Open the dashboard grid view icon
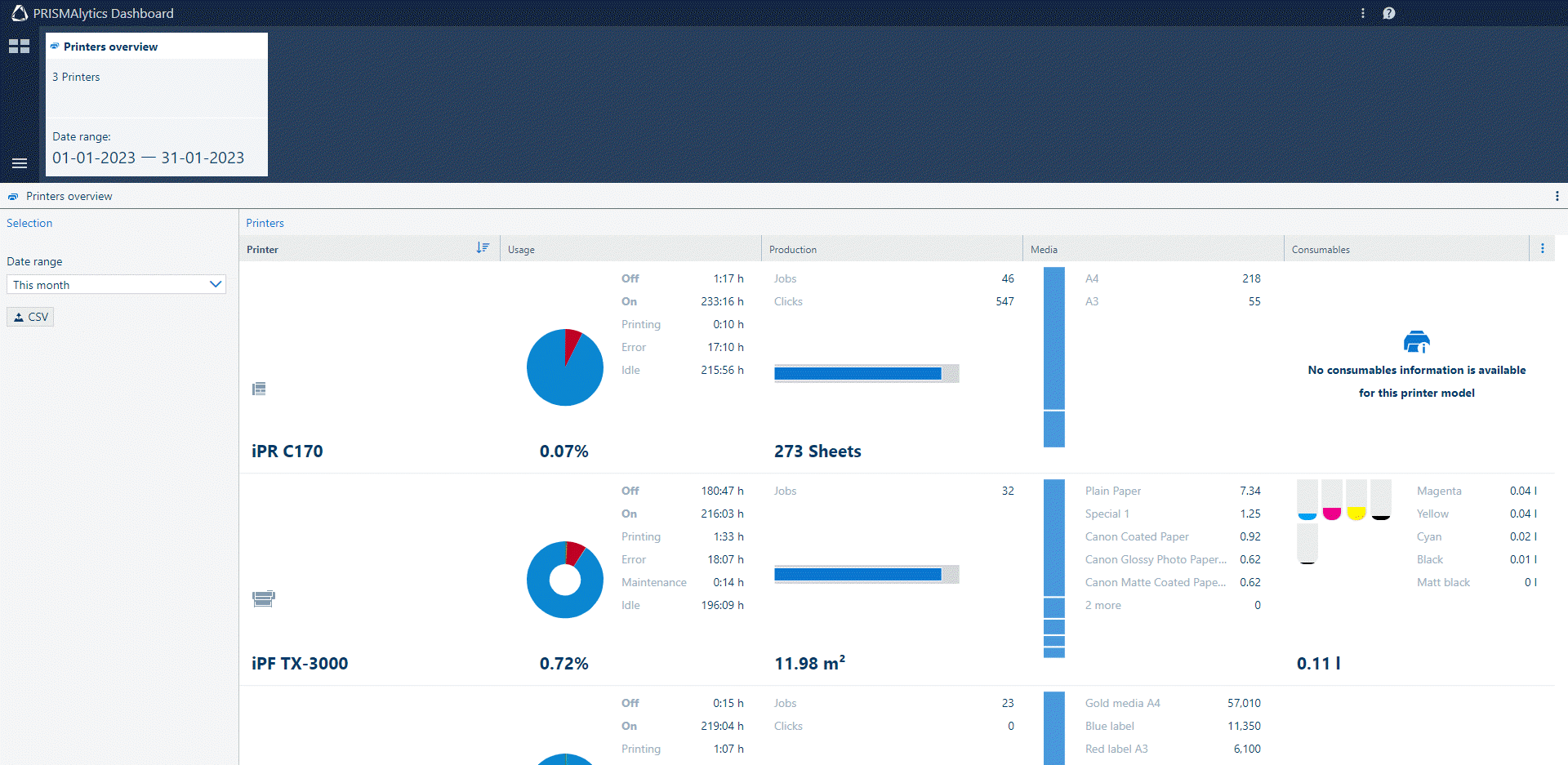 tap(19, 47)
